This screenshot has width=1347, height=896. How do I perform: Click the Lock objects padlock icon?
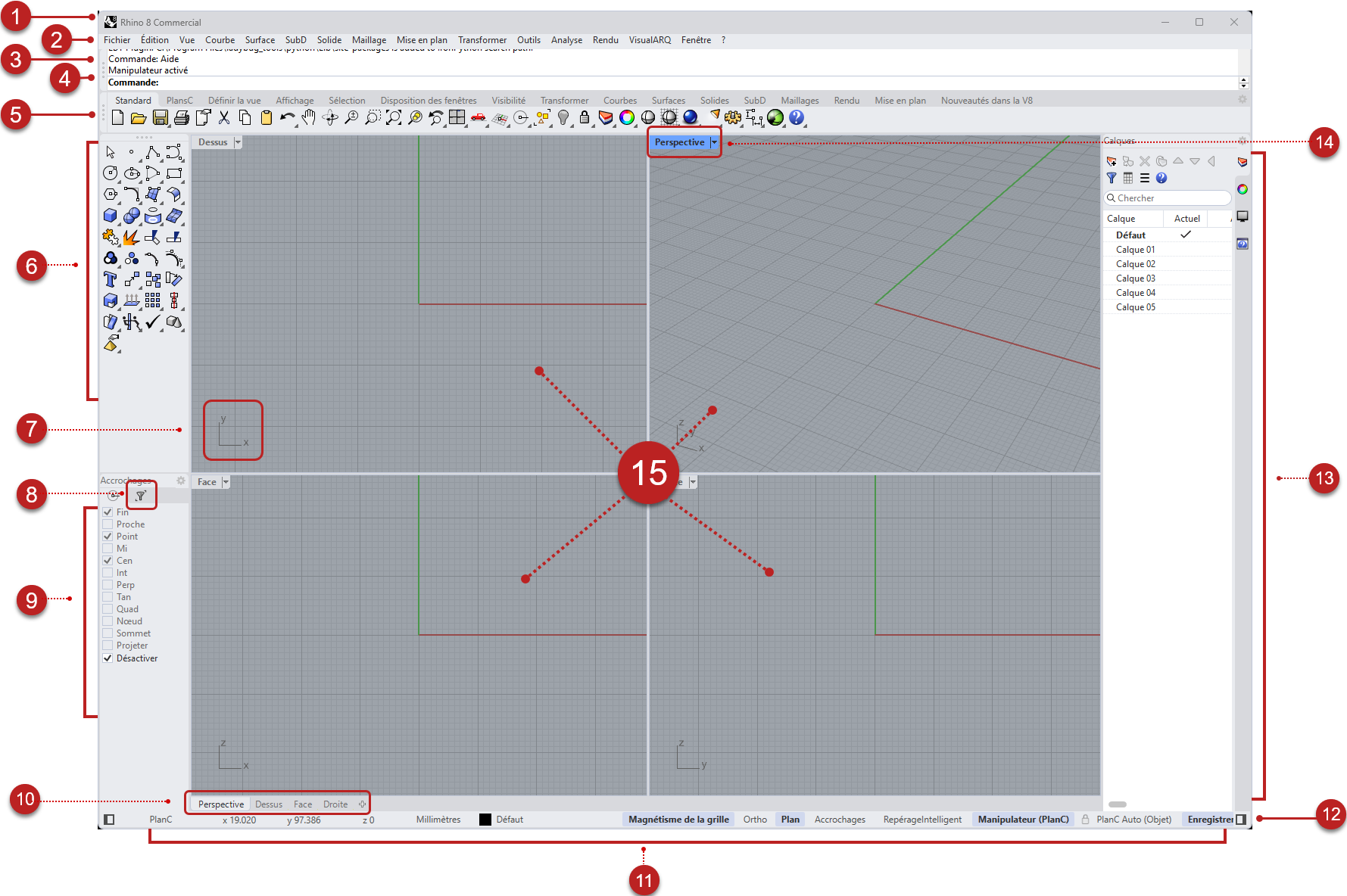(x=584, y=117)
